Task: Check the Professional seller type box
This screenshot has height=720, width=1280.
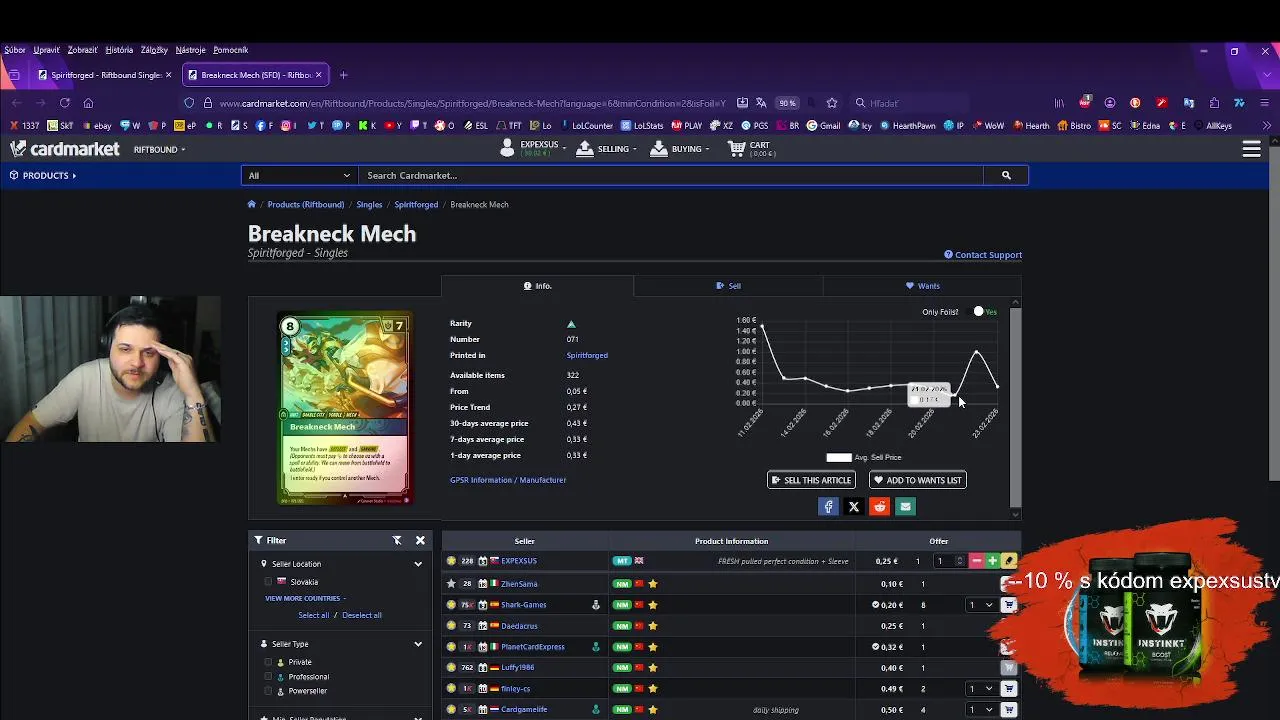Action: pyautogui.click(x=268, y=677)
